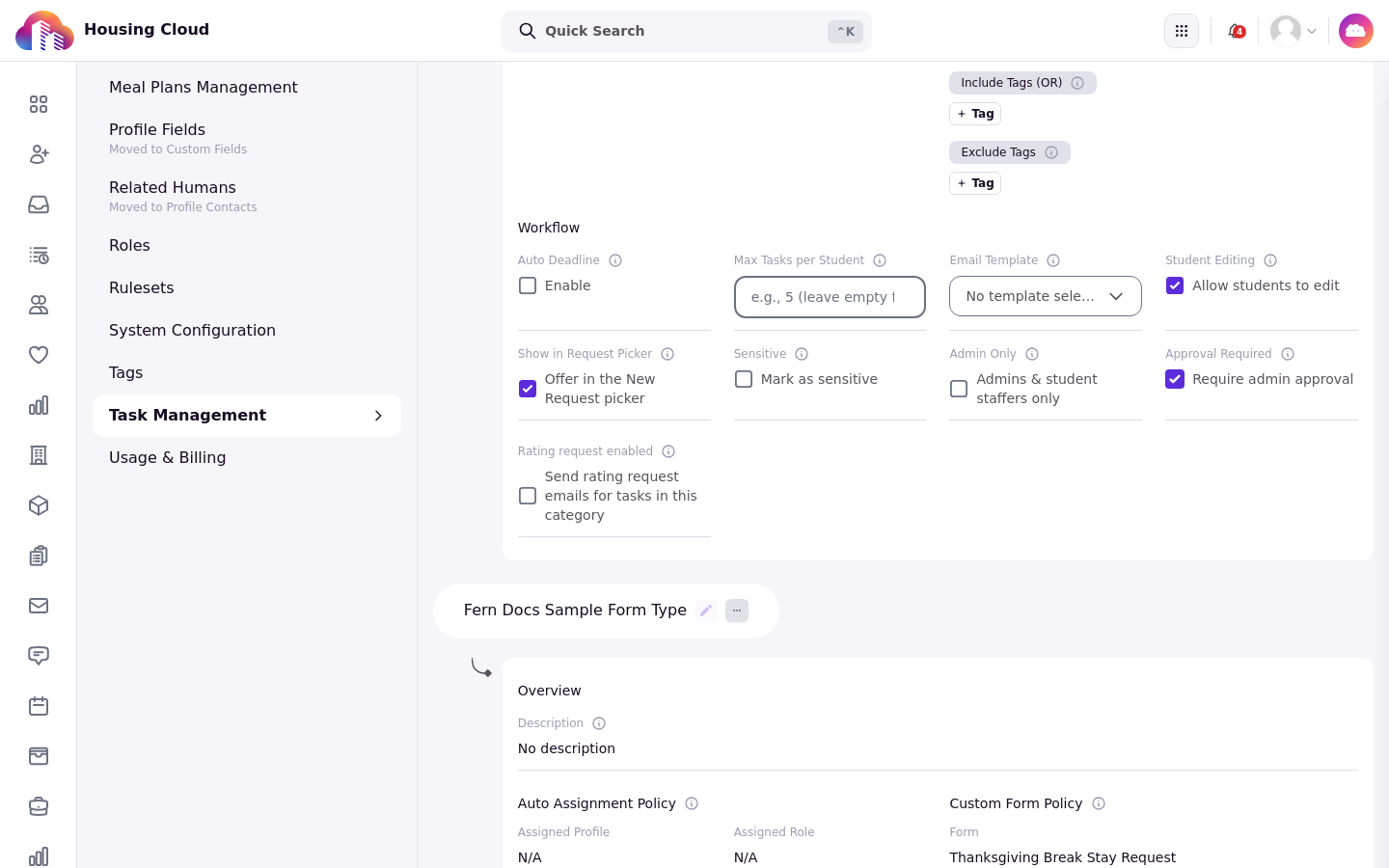The image size is (1389, 868).
Task: Go to Roles settings
Action: (247, 245)
